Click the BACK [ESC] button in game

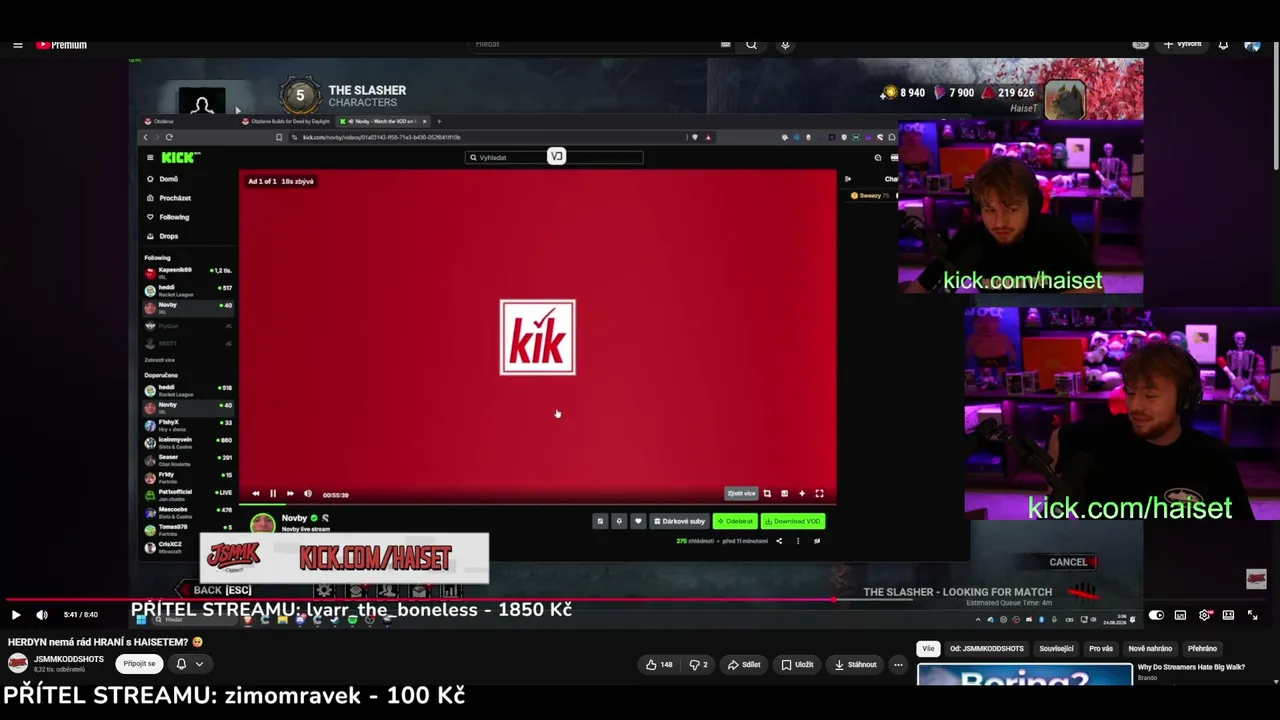[222, 590]
